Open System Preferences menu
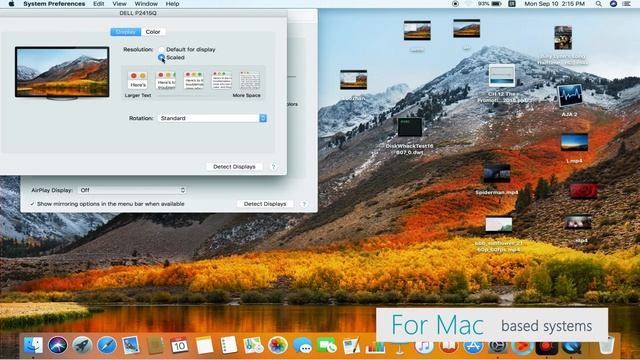The width and height of the screenshot is (640, 360). pyautogui.click(x=54, y=4)
